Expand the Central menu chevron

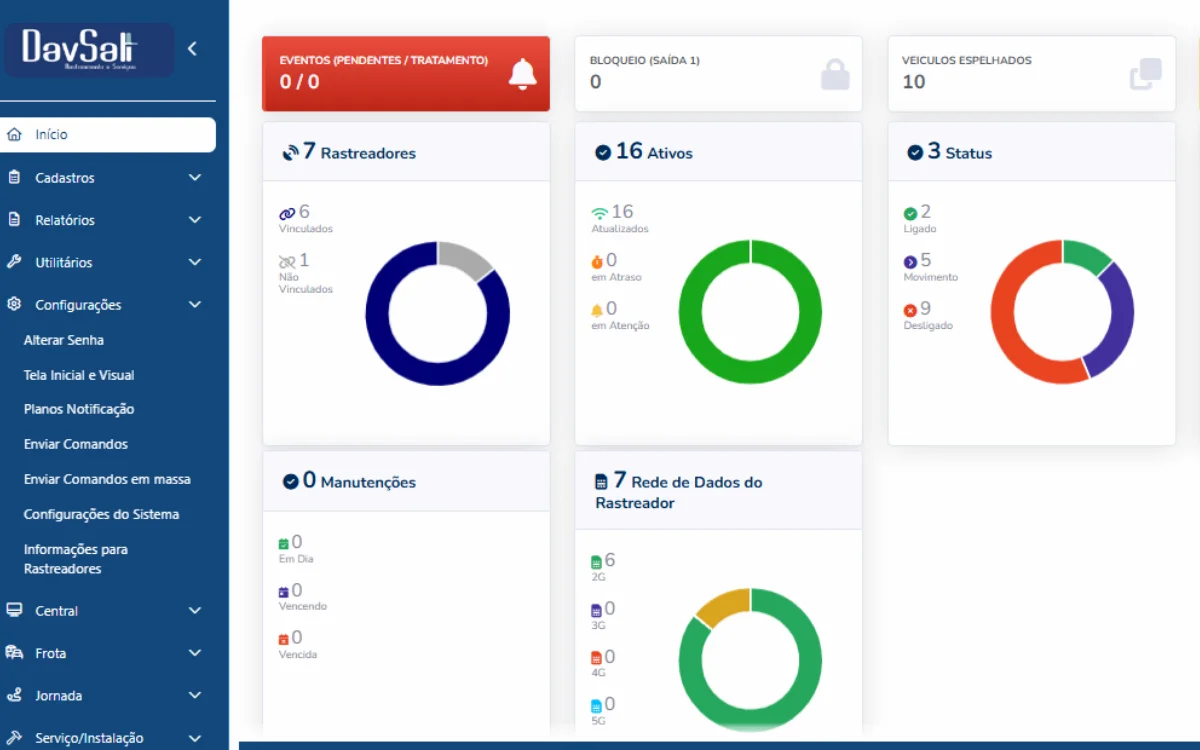[x=194, y=610]
